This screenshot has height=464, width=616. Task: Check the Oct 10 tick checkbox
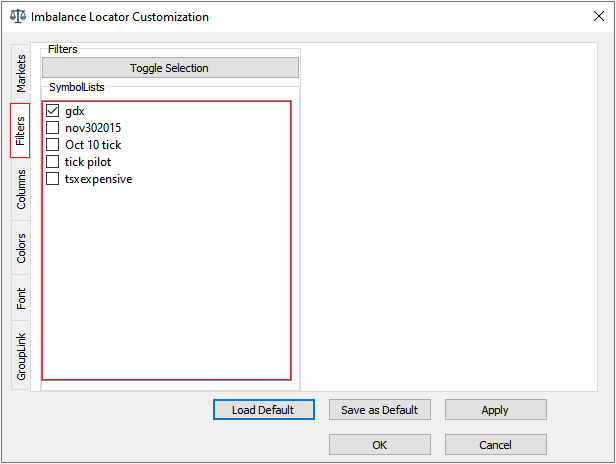tap(53, 145)
